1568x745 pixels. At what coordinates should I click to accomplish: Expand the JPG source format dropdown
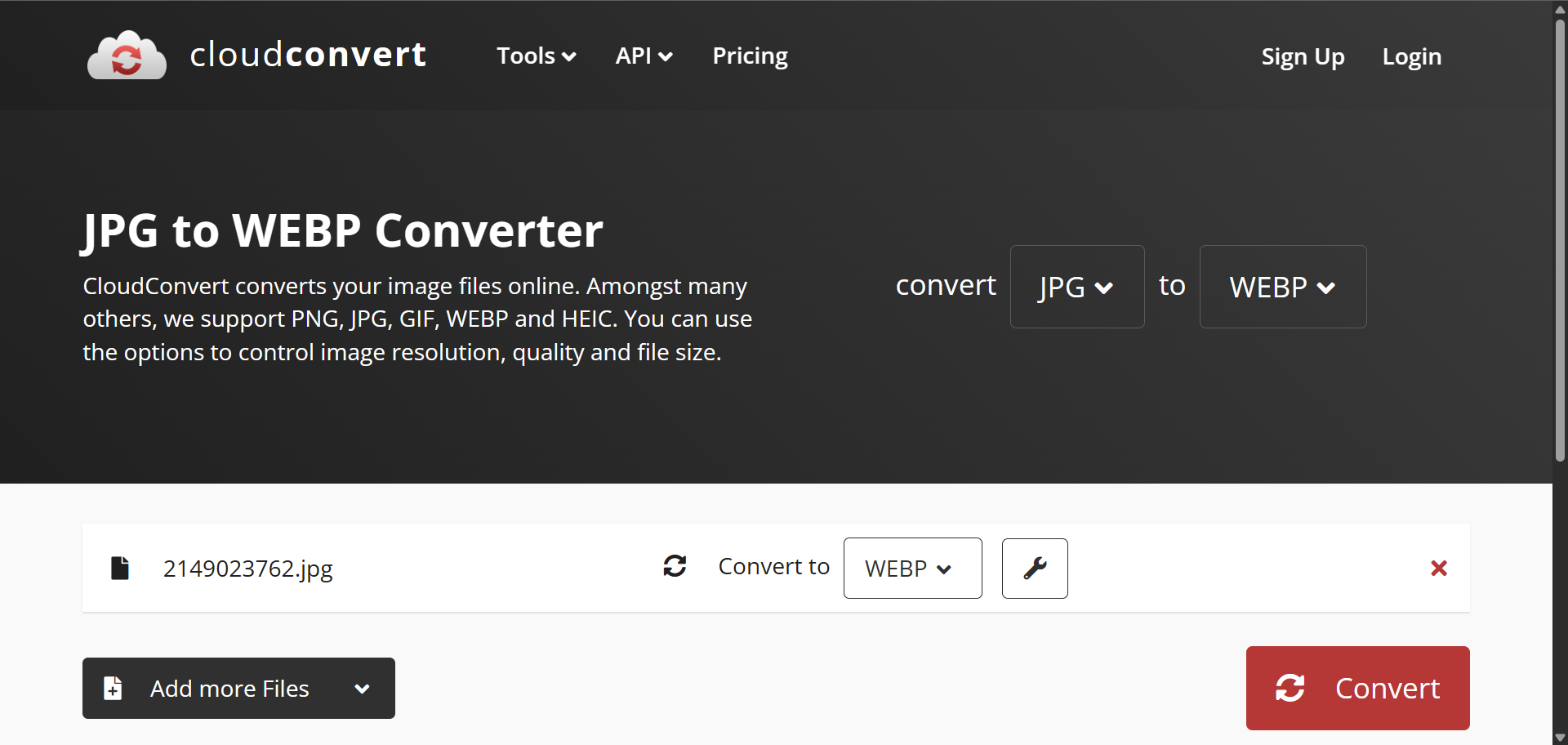coord(1076,287)
